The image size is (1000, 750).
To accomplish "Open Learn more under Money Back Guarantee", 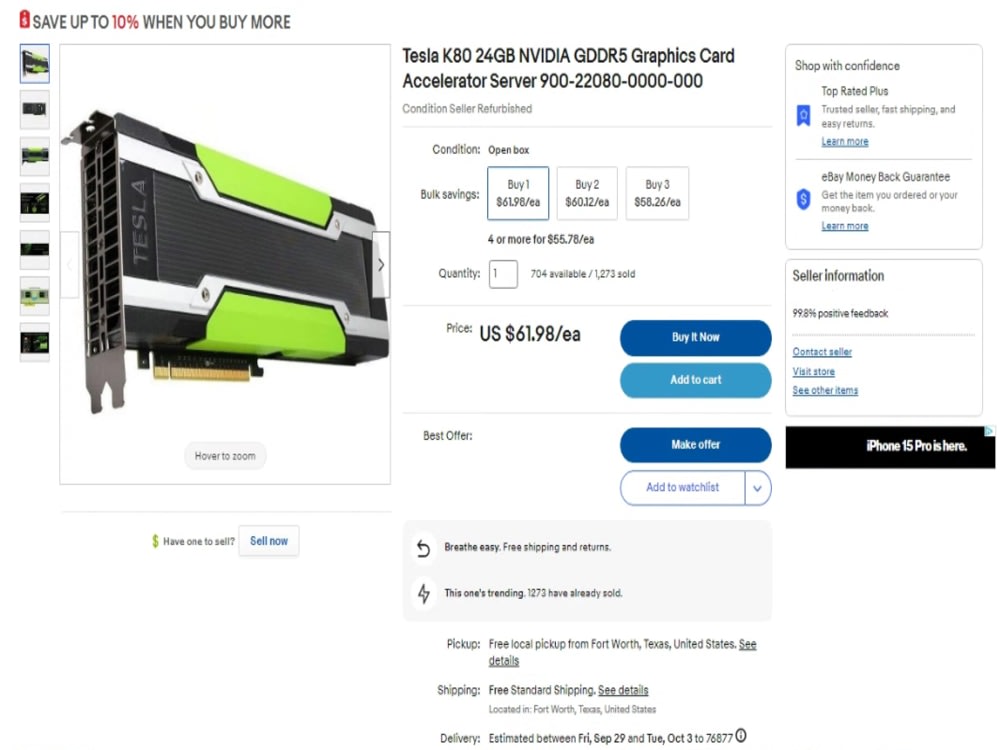I will pos(844,226).
